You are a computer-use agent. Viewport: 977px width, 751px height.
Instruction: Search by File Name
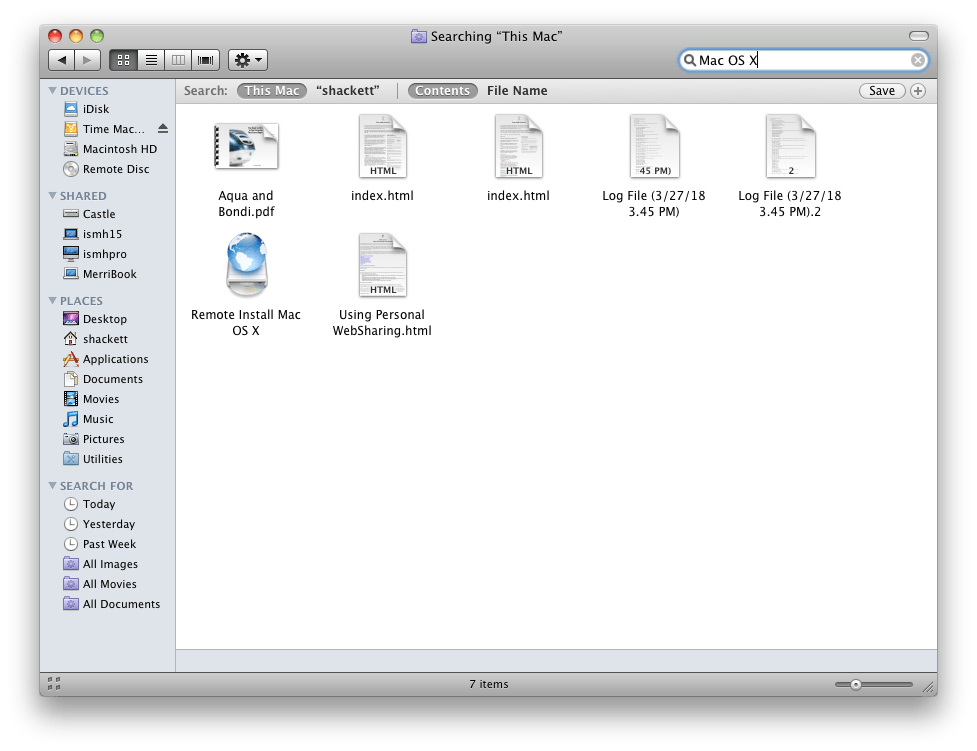point(517,91)
